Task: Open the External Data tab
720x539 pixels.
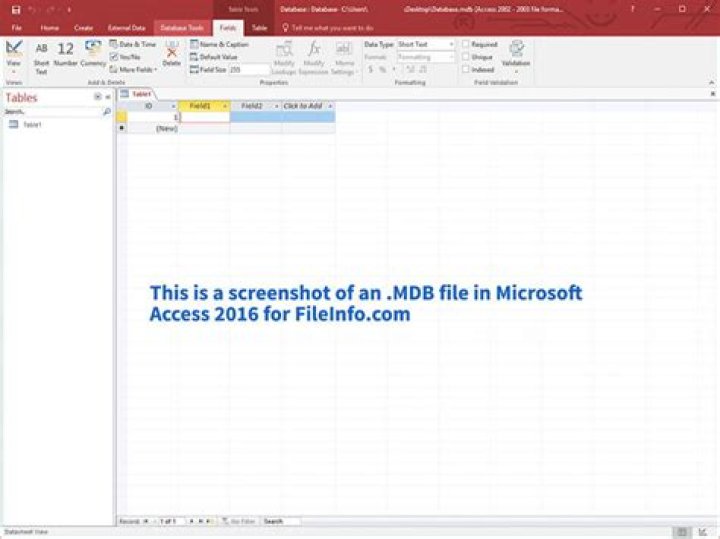Action: [126, 28]
